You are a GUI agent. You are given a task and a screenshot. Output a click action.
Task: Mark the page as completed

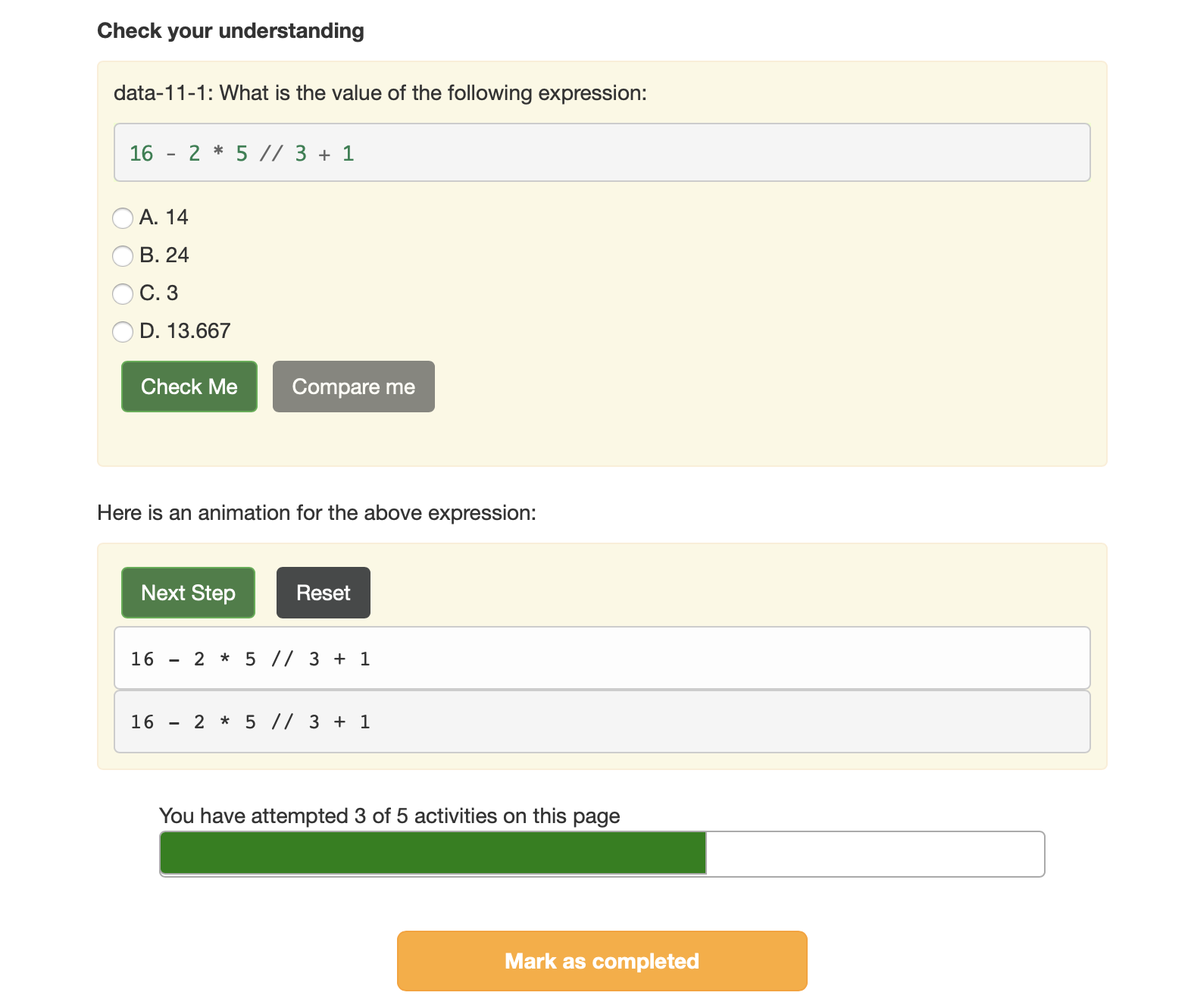(602, 961)
